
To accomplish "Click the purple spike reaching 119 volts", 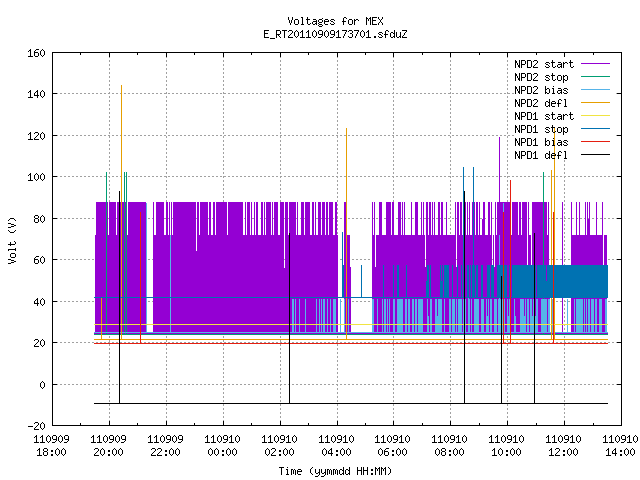I will 499,169.
